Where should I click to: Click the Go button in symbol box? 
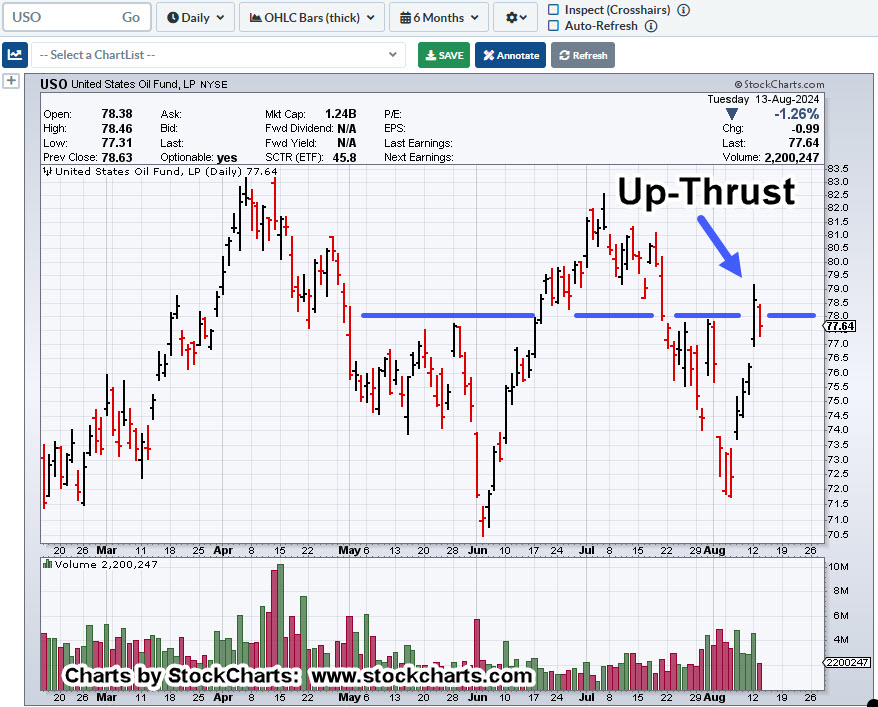click(x=131, y=17)
